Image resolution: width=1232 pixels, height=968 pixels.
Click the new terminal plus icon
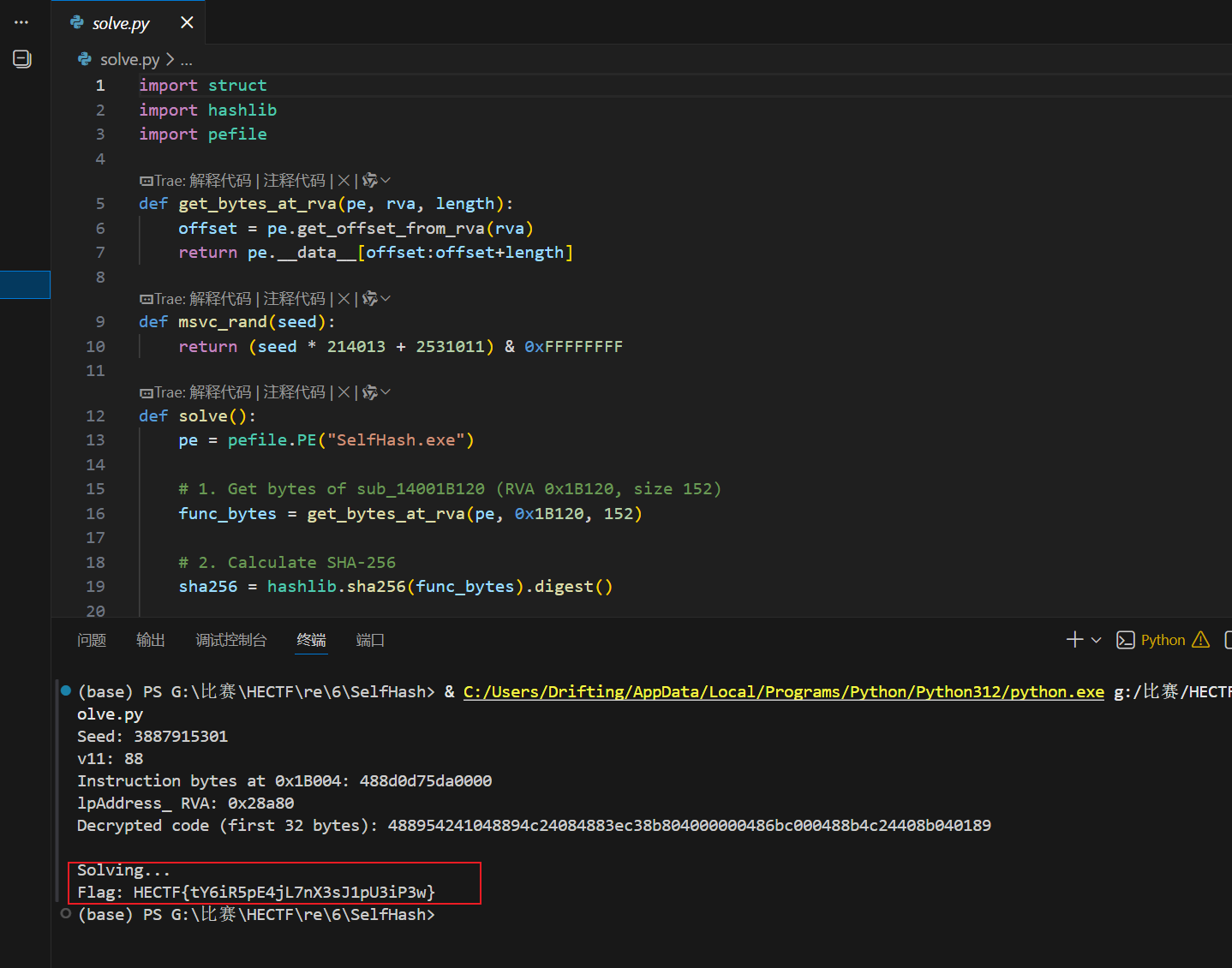point(1074,640)
